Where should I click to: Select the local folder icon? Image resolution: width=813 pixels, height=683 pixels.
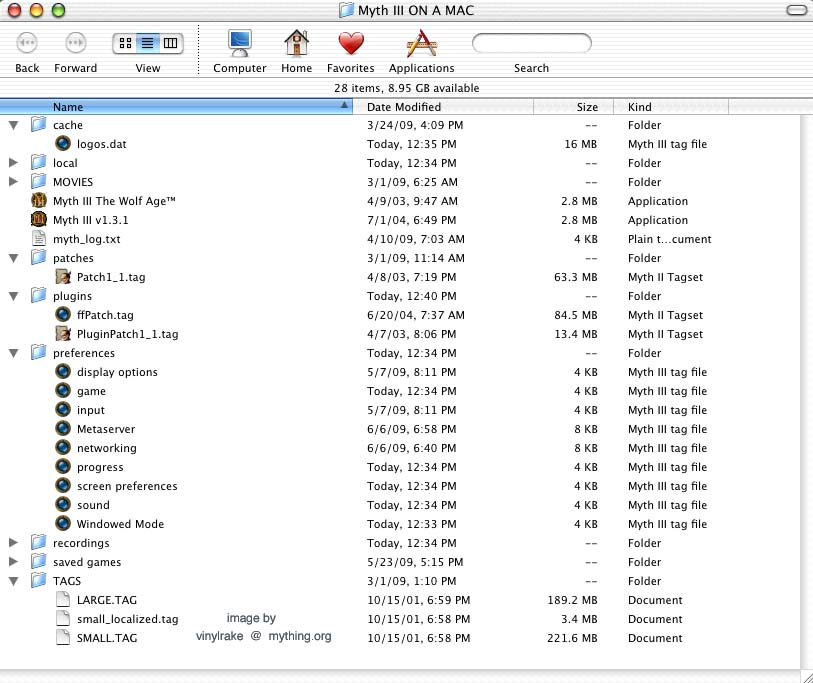38,162
